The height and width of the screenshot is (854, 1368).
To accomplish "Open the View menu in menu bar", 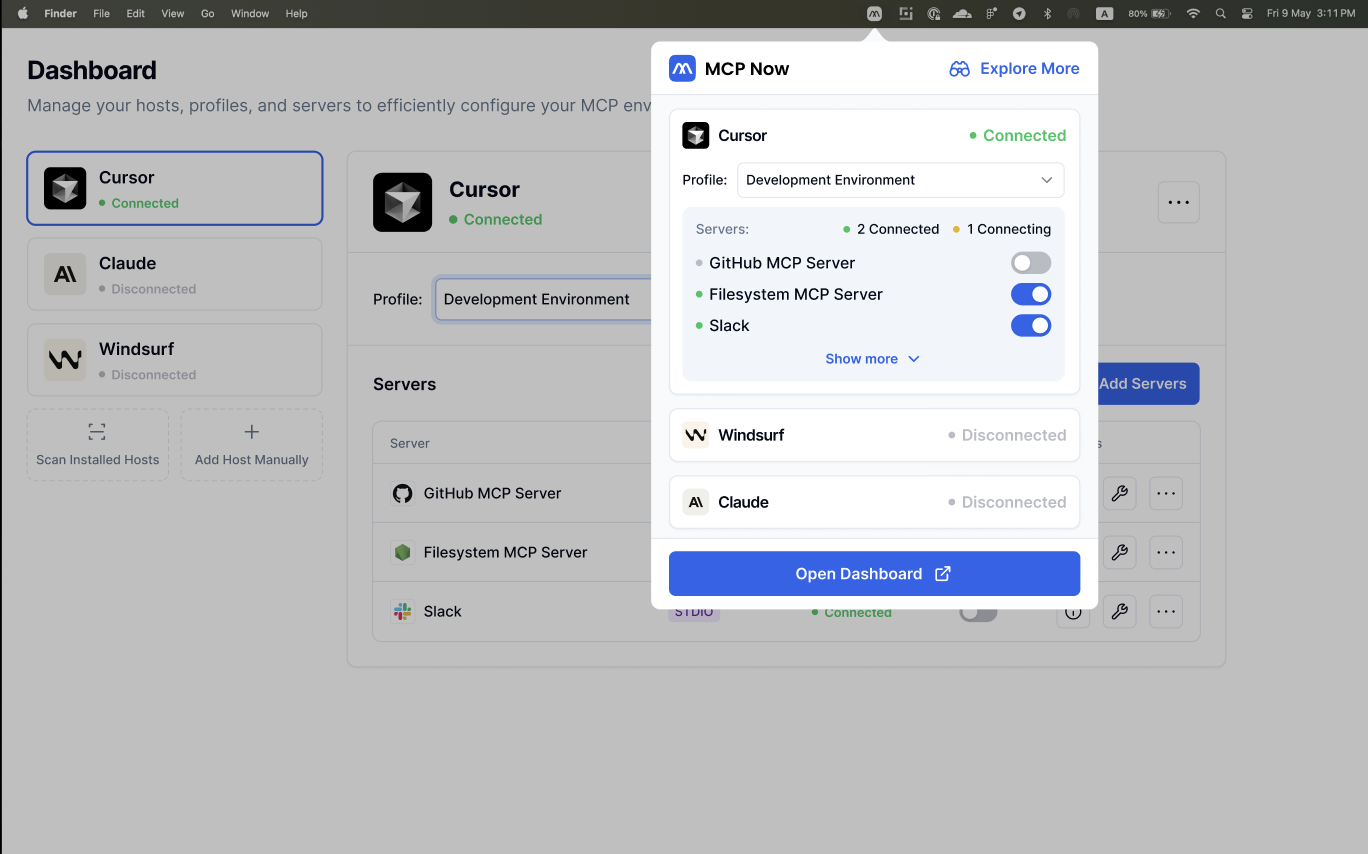I will click(173, 14).
